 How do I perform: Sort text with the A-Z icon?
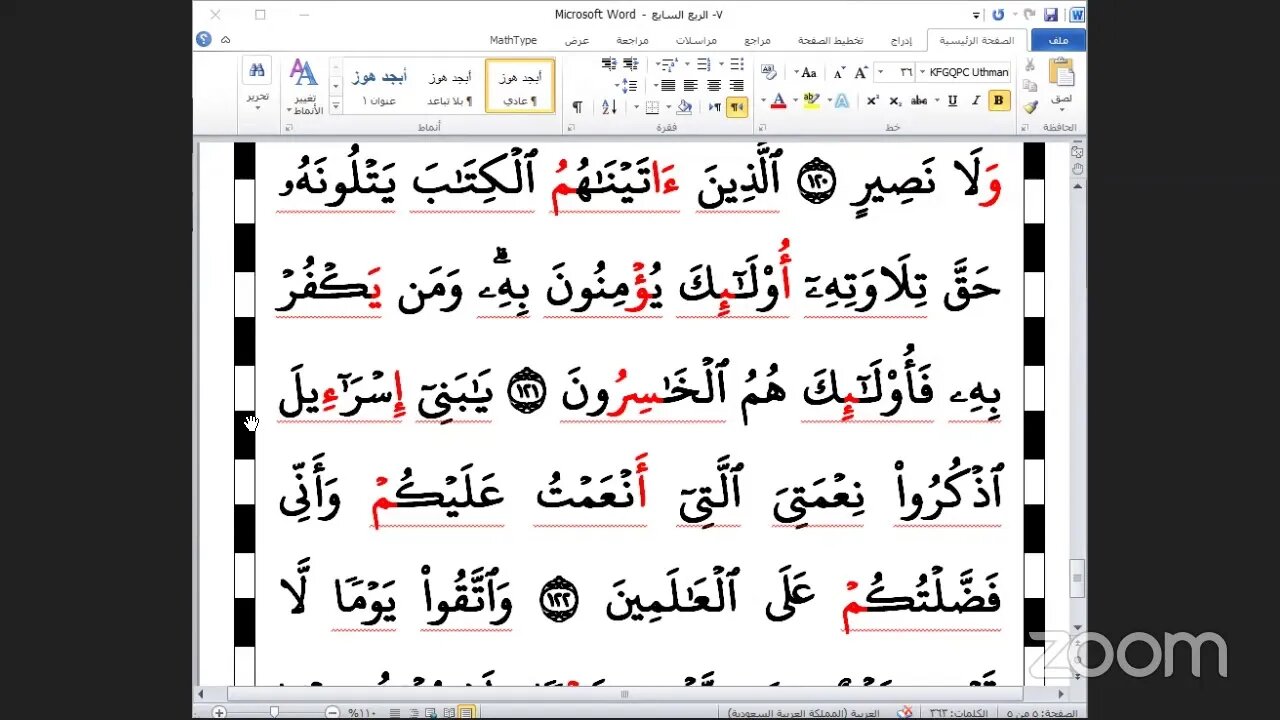click(609, 107)
